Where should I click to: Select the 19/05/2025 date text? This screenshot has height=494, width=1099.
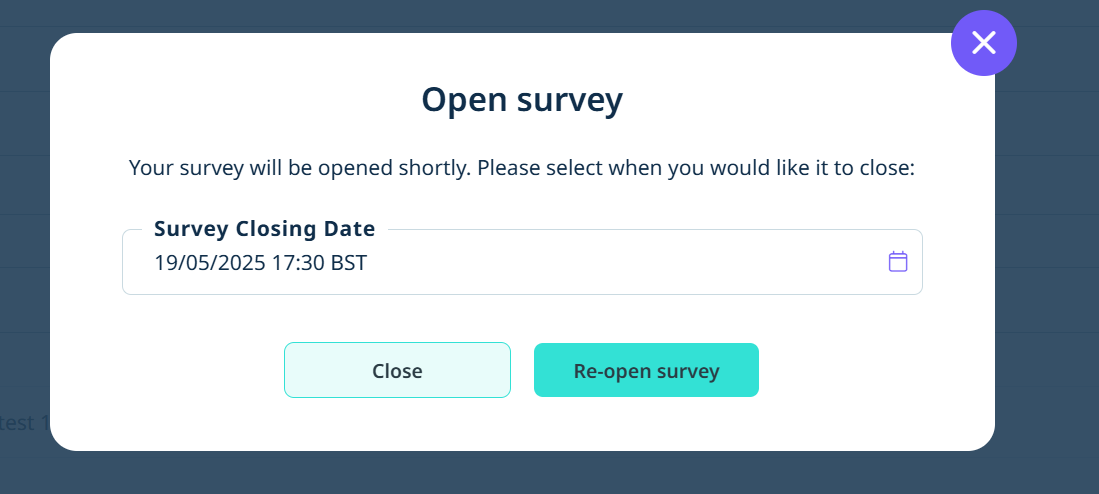(210, 263)
